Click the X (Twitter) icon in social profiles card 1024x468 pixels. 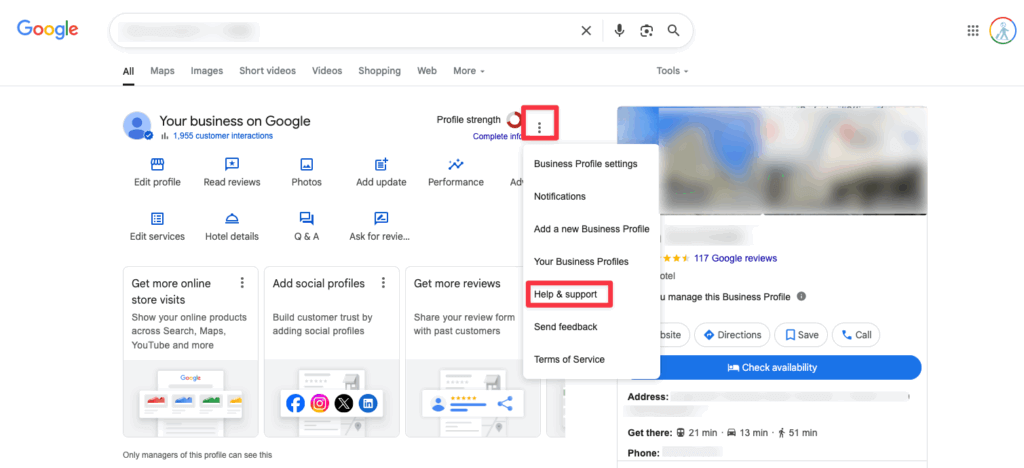click(x=344, y=403)
